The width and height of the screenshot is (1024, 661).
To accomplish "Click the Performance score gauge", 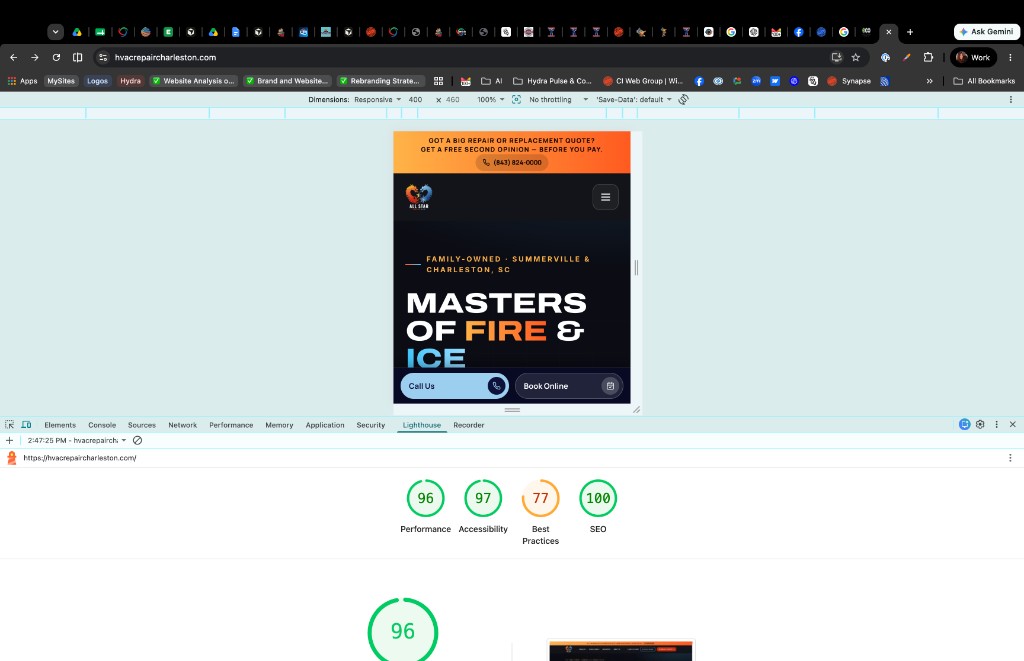I will pyautogui.click(x=426, y=498).
